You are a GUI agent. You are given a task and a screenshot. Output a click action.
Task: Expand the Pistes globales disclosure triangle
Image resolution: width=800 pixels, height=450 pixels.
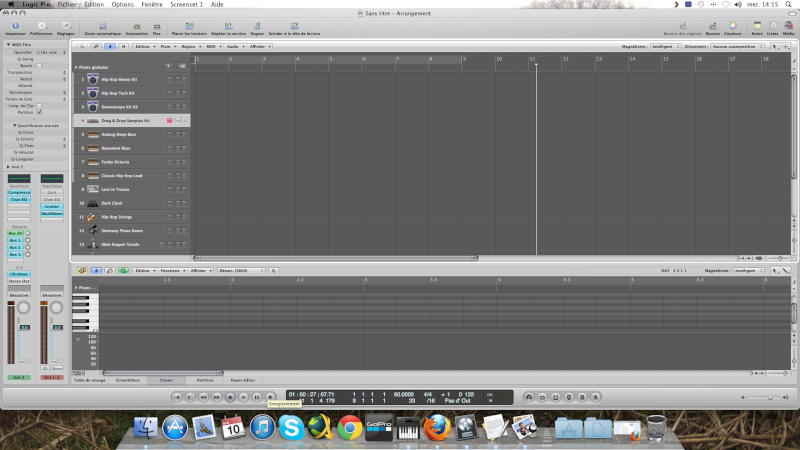click(x=76, y=67)
